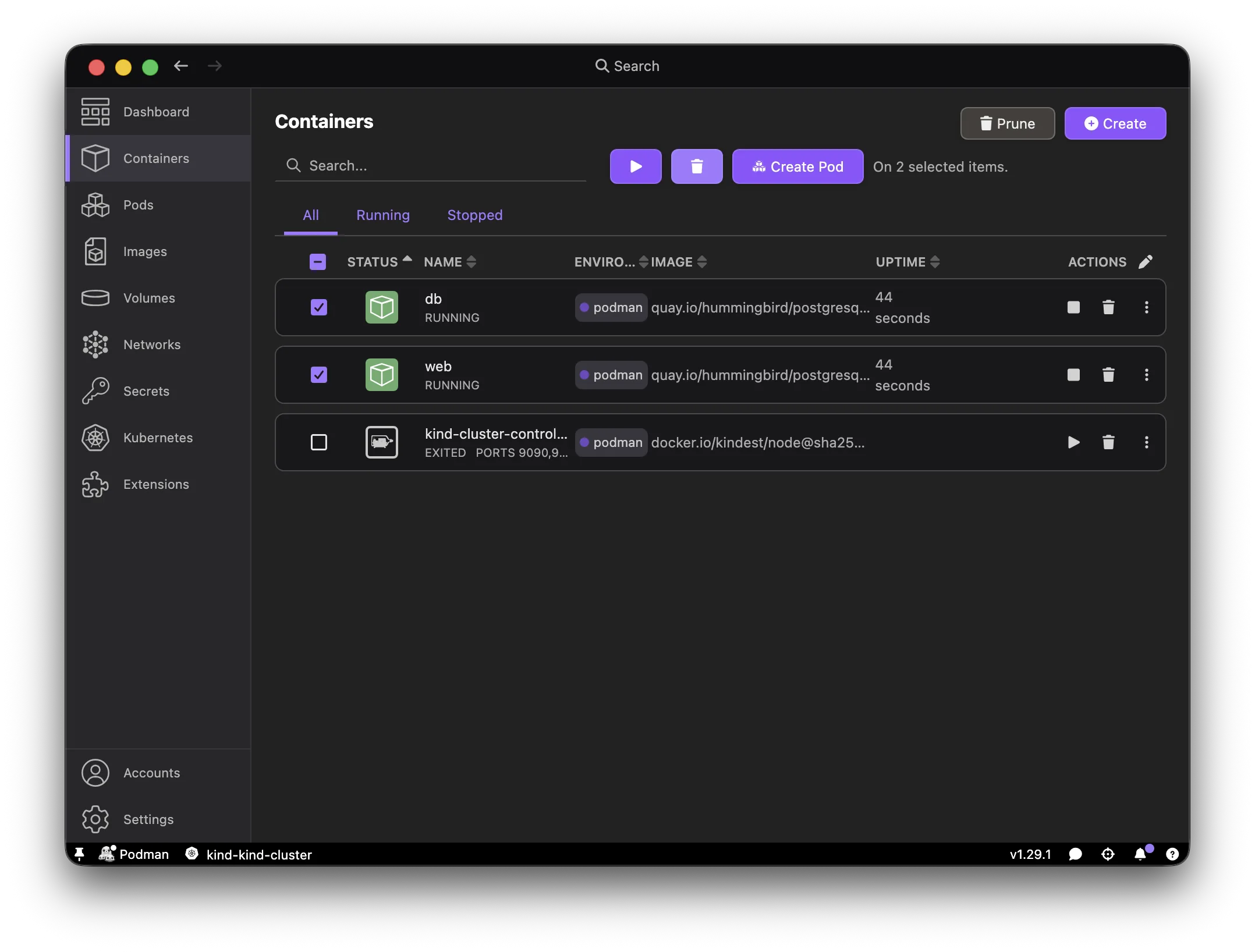The width and height of the screenshot is (1255, 952).
Task: Click the Prune button
Action: (x=1008, y=123)
